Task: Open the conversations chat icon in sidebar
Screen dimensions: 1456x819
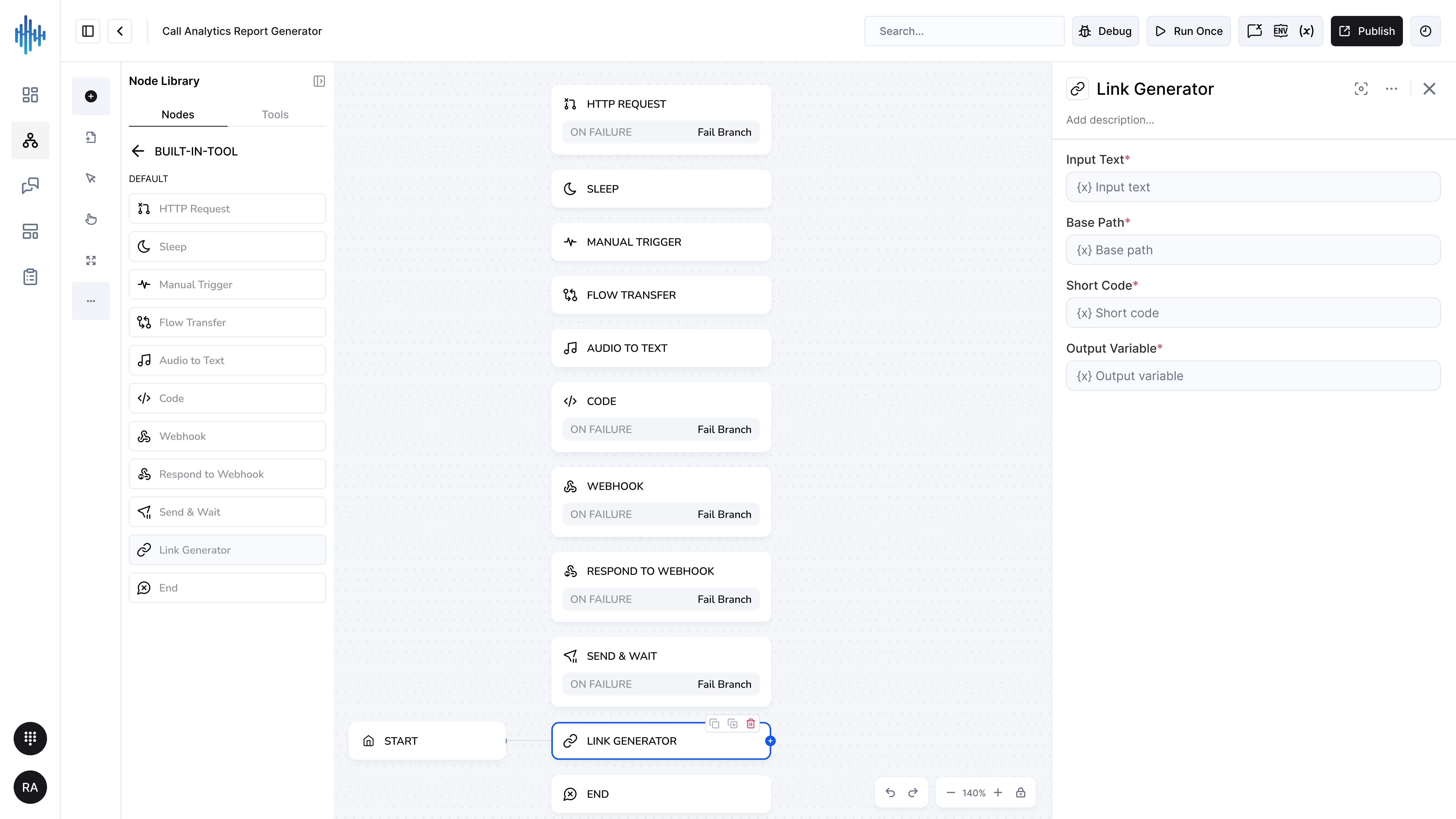Action: [30, 185]
